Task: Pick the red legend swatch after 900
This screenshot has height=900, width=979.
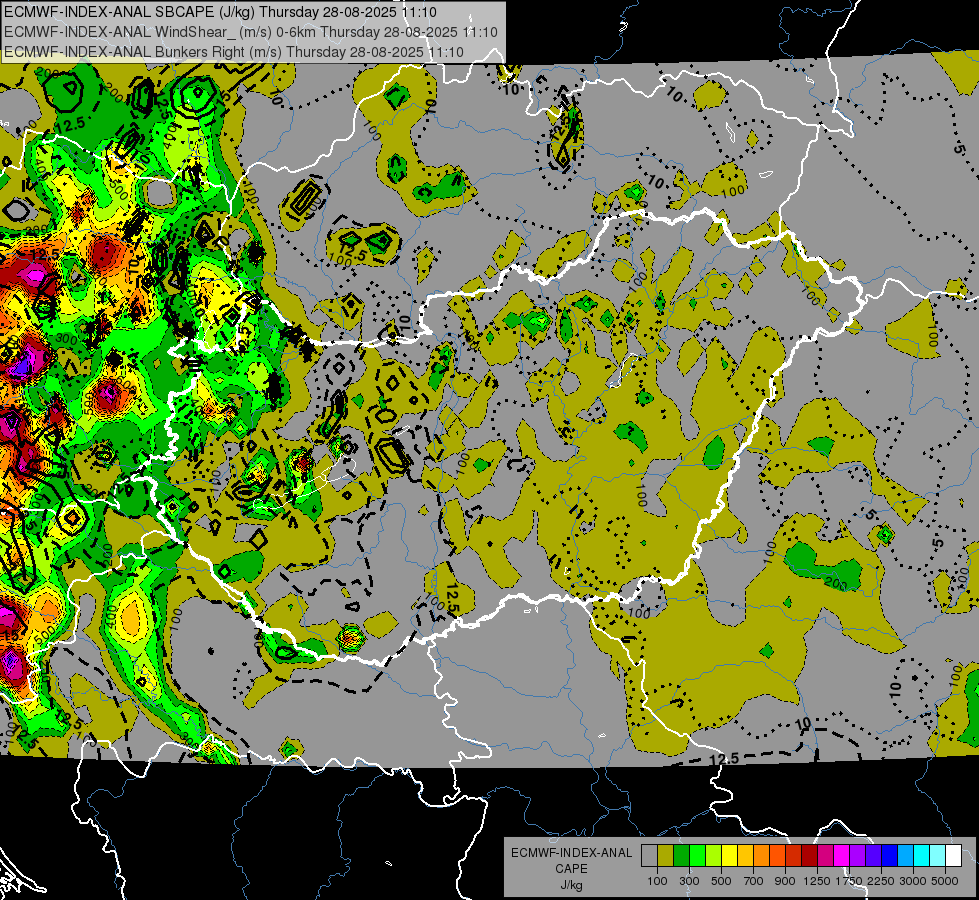Action: pos(794,855)
